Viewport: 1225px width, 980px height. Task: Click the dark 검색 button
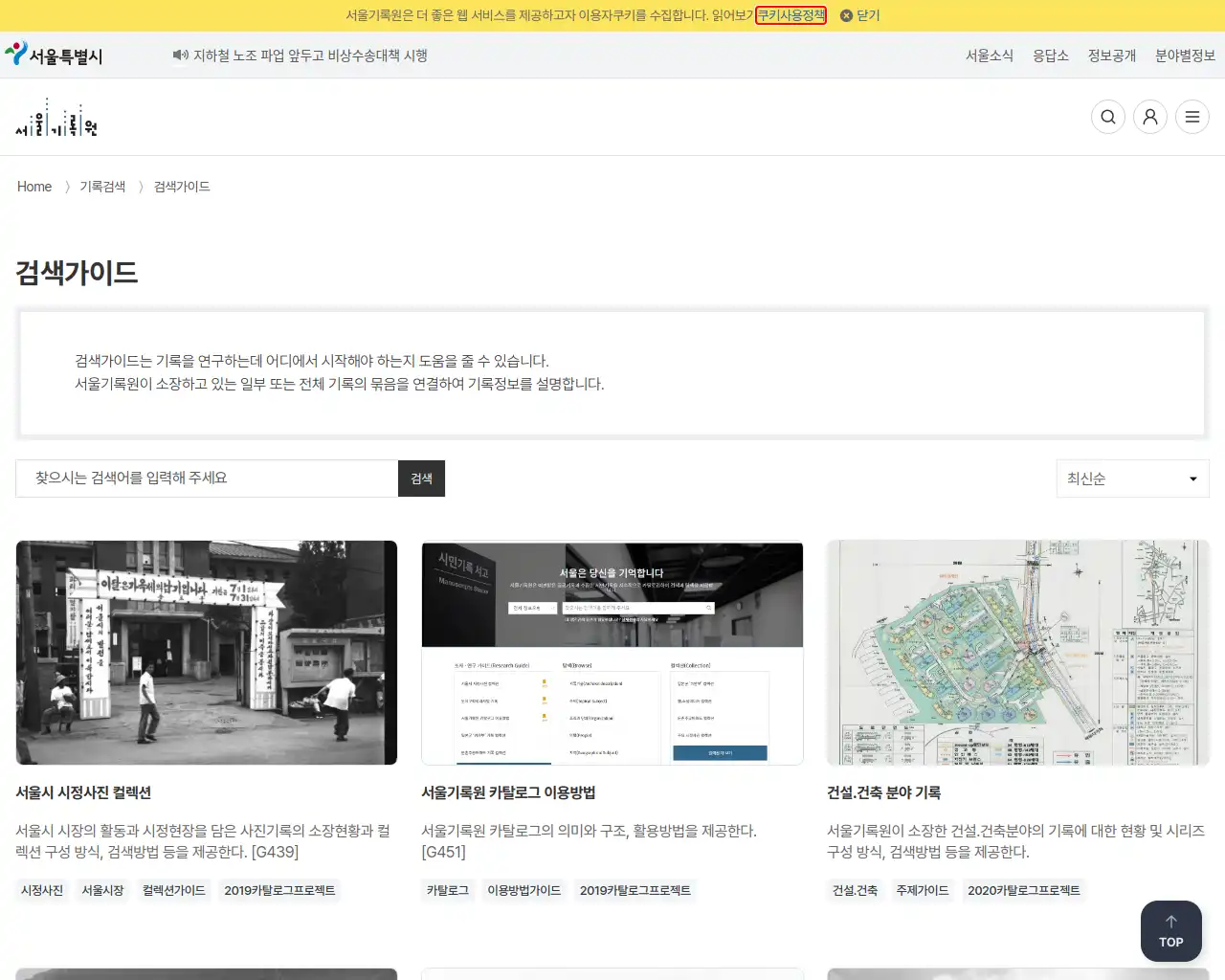coord(421,479)
